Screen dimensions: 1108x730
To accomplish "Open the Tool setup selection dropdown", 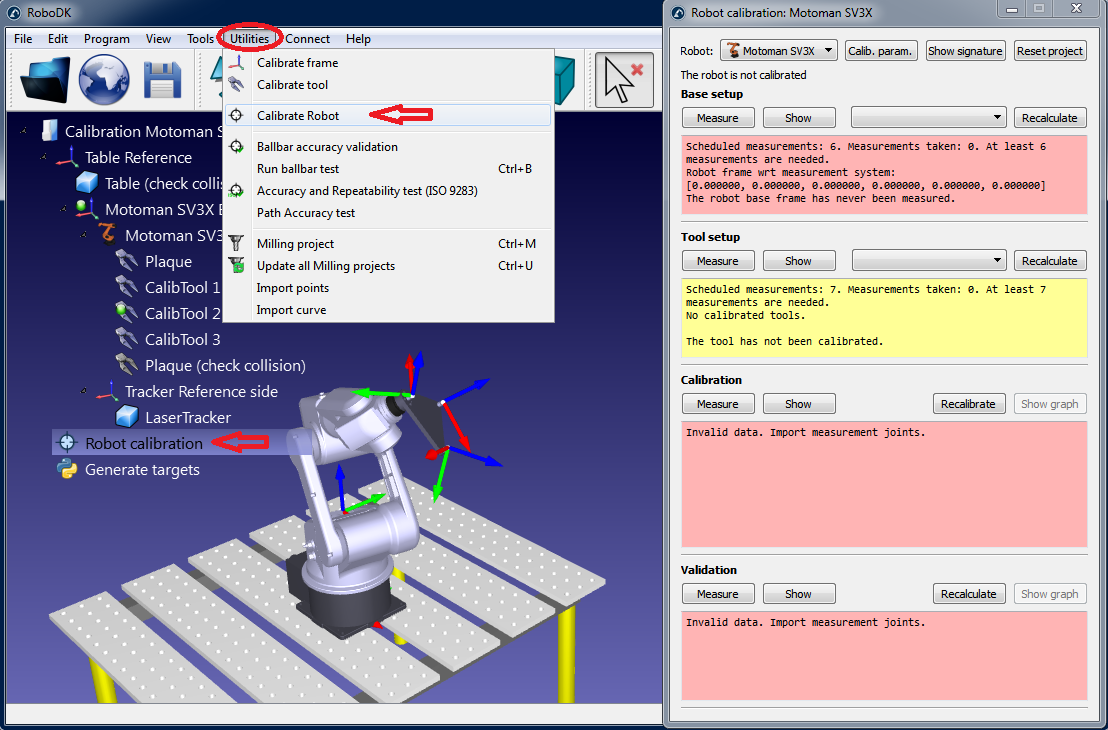I will [x=927, y=260].
